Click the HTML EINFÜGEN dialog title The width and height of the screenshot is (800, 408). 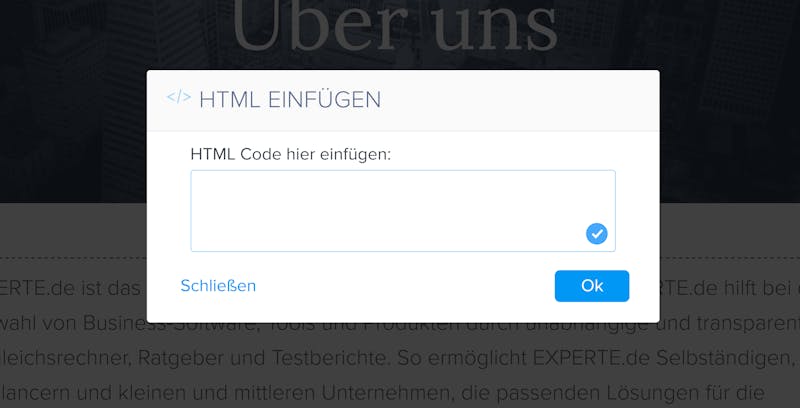290,99
